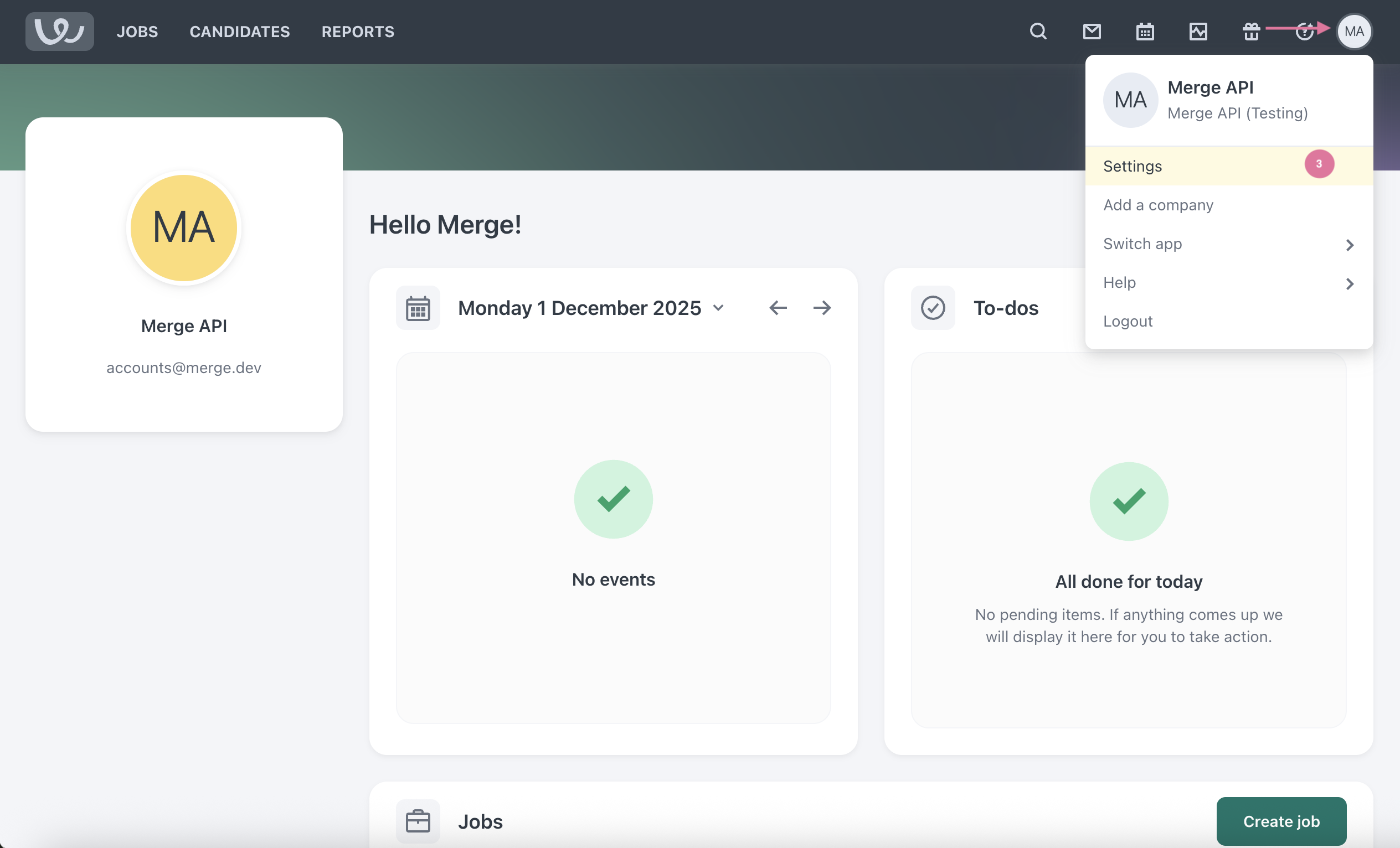The width and height of the screenshot is (1400, 848).
Task: Open the Candidates navigation tab
Action: pyautogui.click(x=240, y=31)
